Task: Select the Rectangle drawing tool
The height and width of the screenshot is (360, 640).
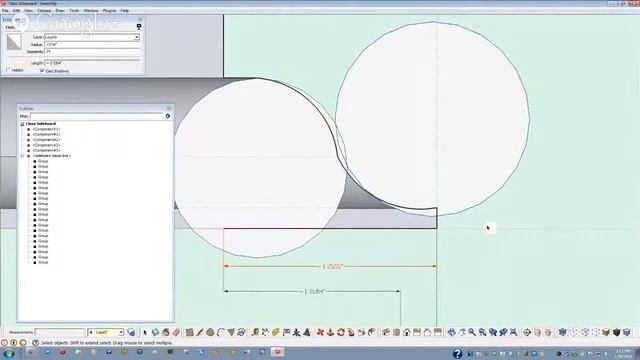Action: tap(189, 333)
